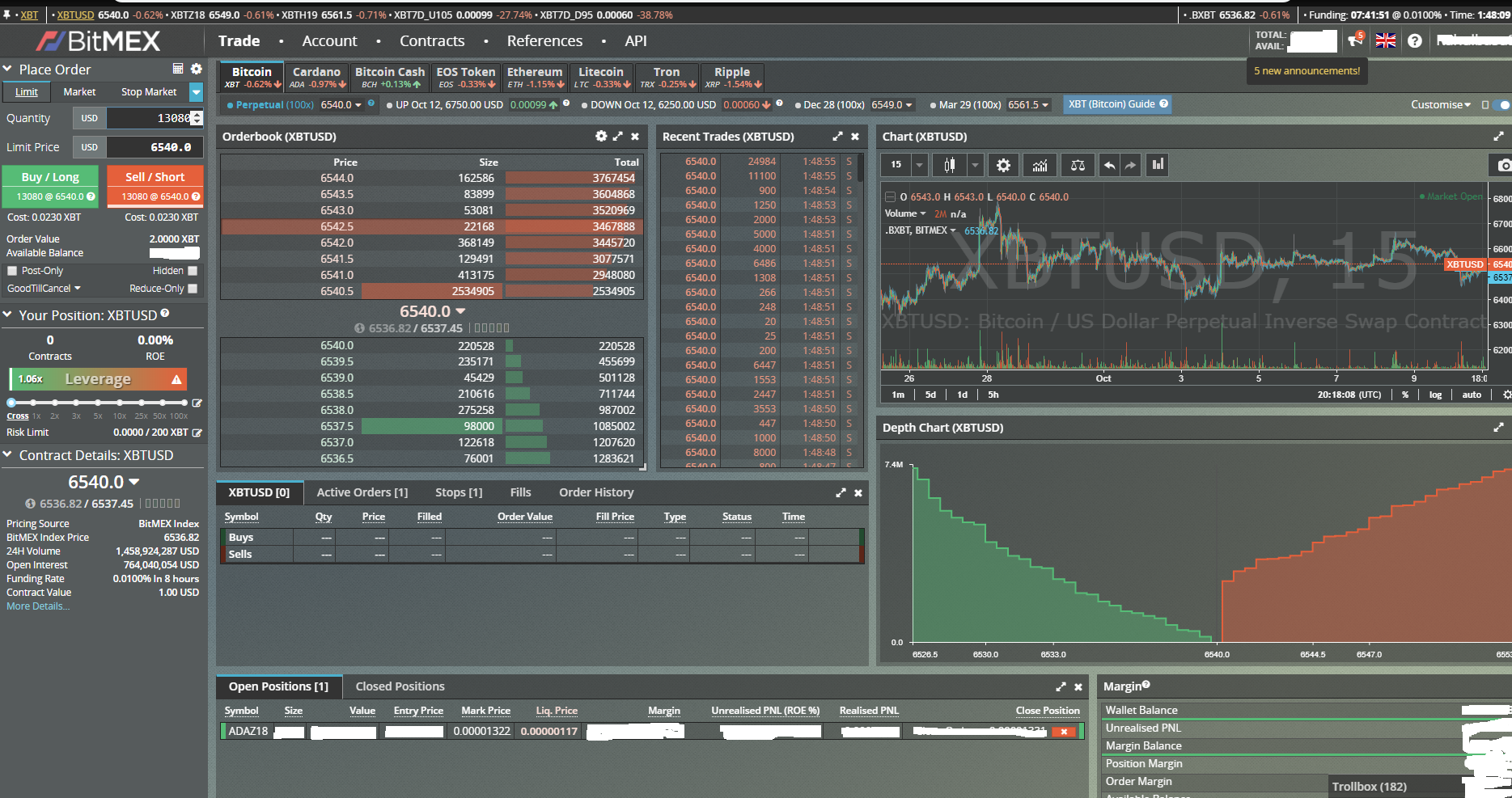
Task: Change language via UK flag
Action: [1386, 40]
